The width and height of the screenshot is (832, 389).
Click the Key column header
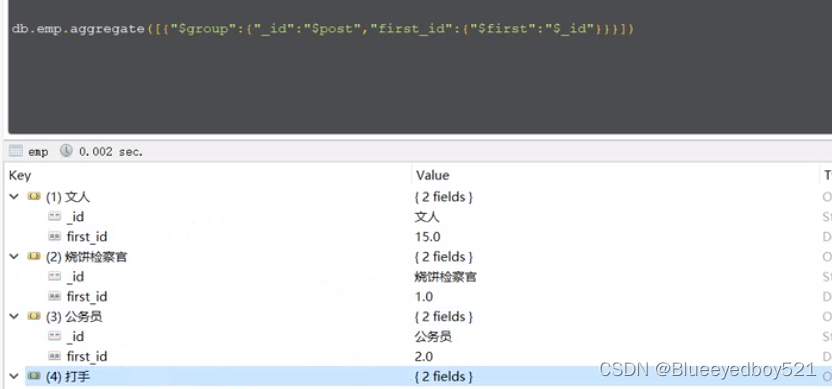[x=20, y=176]
